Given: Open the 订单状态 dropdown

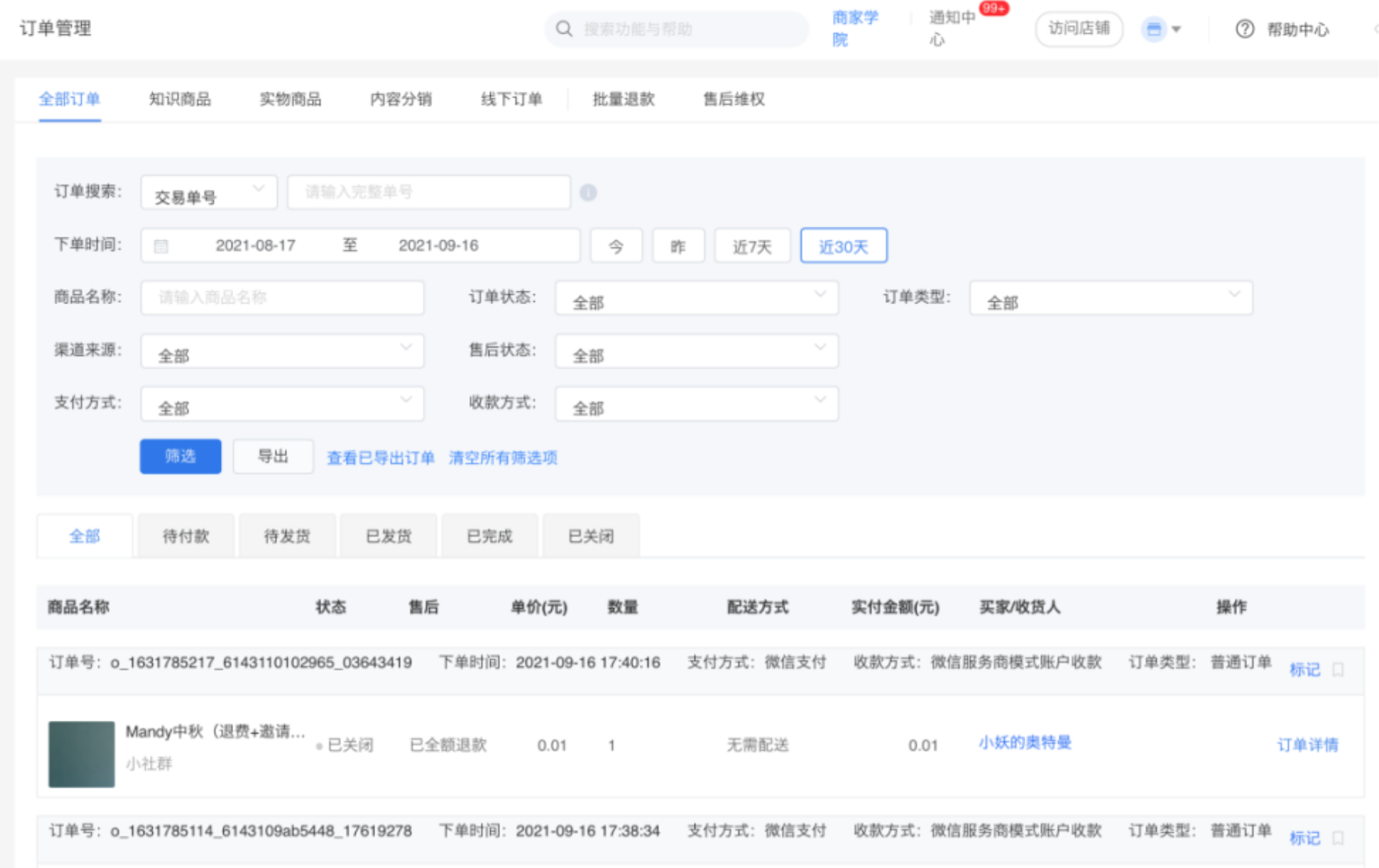Looking at the screenshot, I should [x=696, y=298].
